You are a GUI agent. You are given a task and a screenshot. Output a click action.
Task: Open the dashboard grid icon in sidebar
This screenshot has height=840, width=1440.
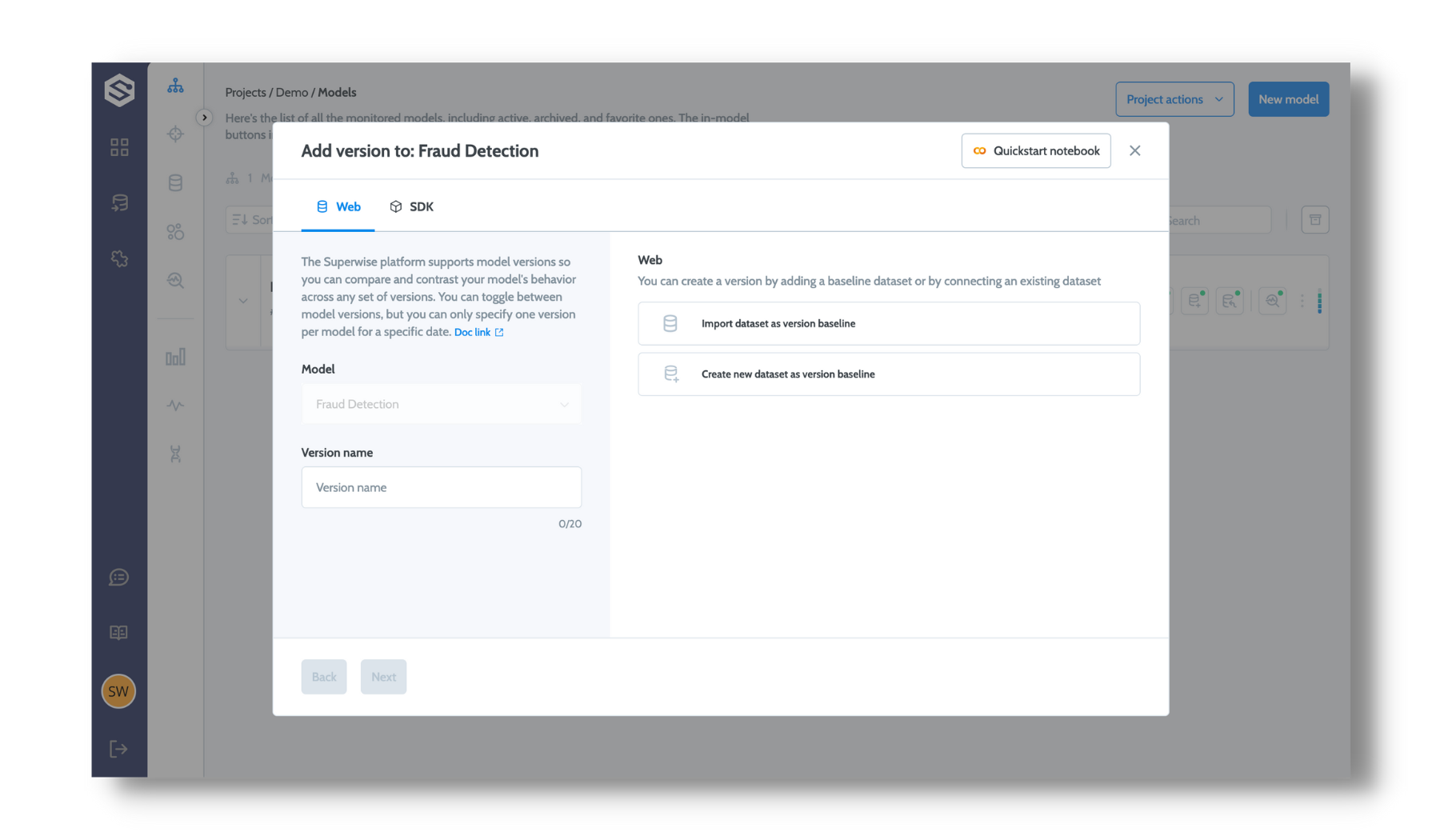pyautogui.click(x=119, y=147)
